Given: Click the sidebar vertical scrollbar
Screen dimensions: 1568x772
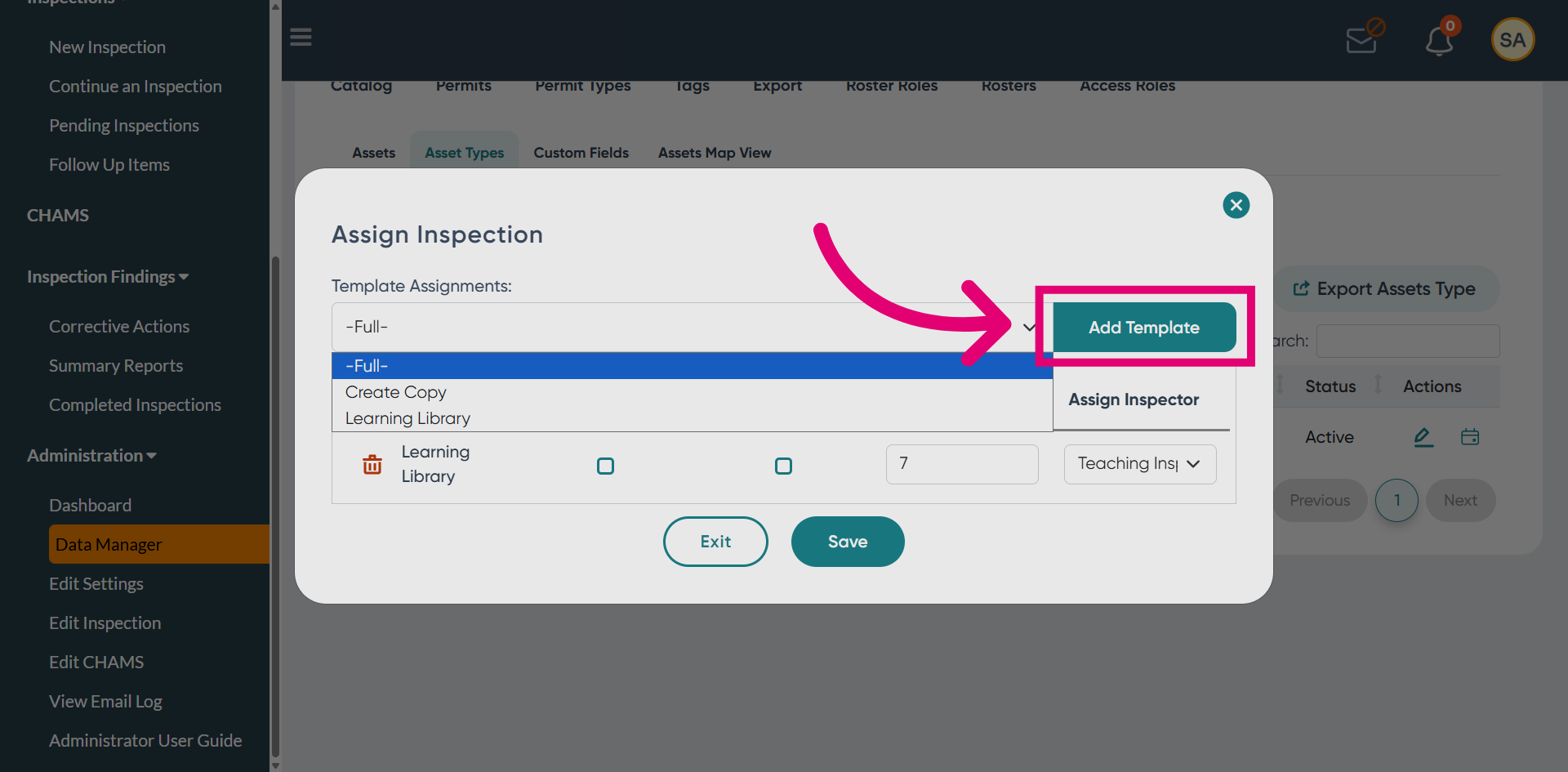Looking at the screenshot, I should coord(275,506).
